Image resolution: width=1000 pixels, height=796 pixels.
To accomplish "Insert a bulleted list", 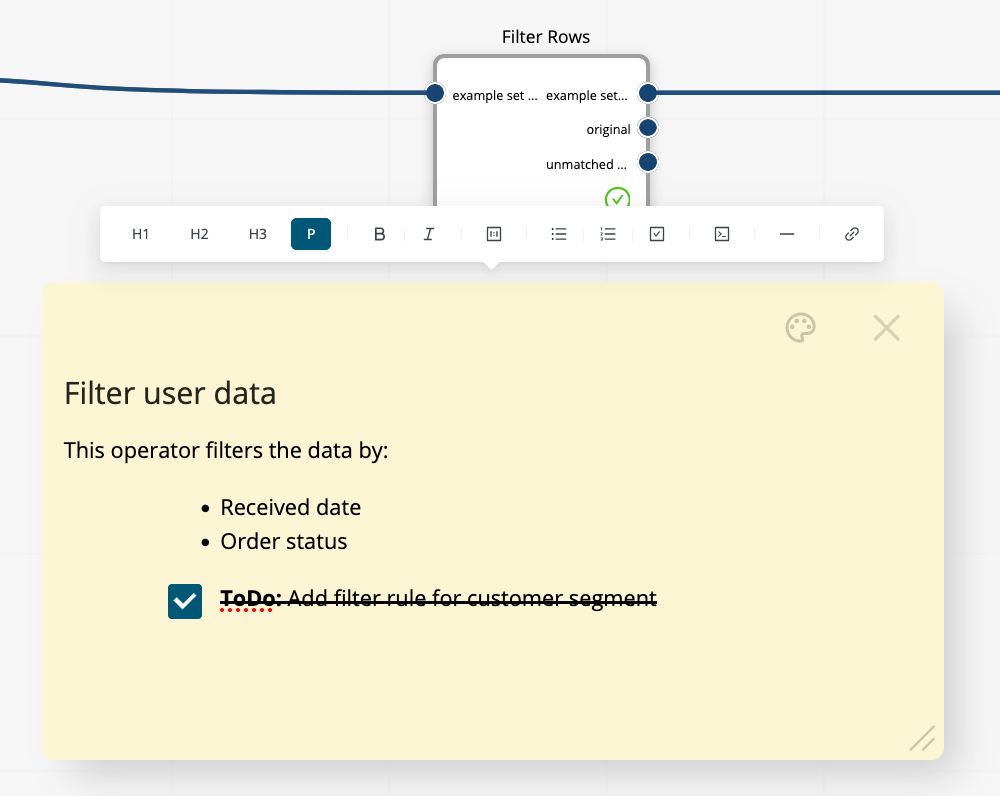I will (558, 234).
